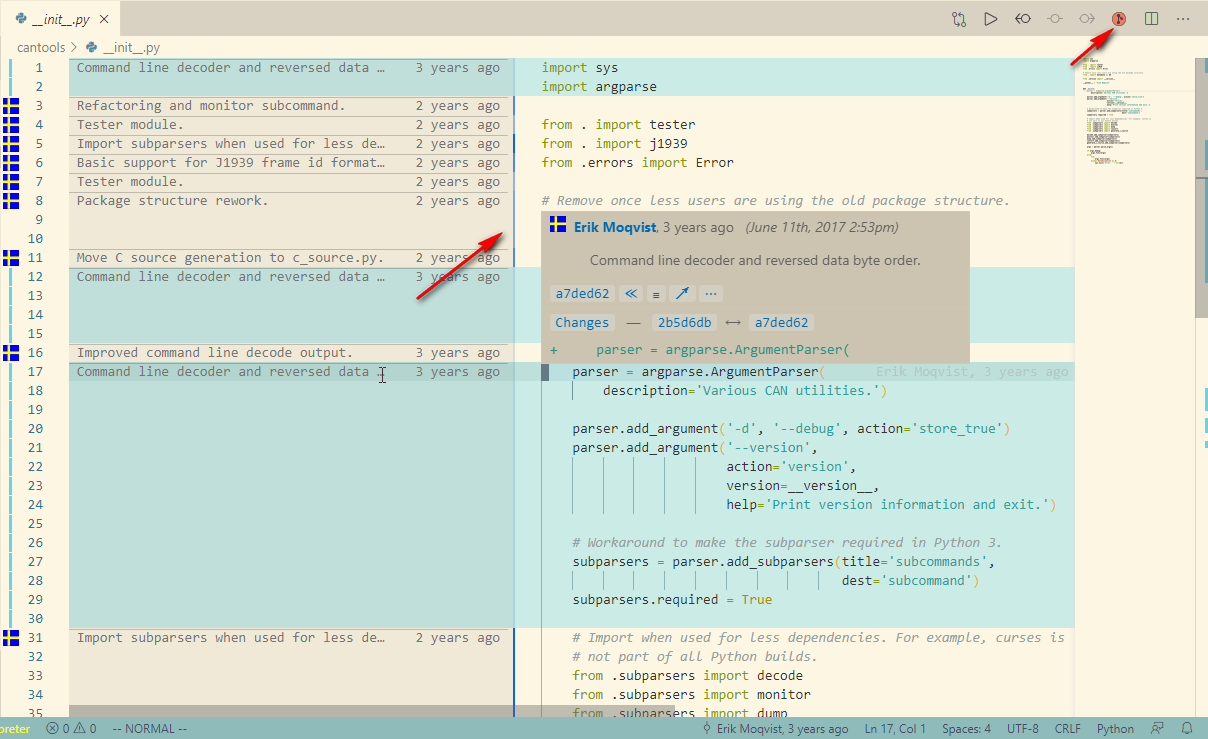Run the Python file with the play icon

pyautogui.click(x=990, y=18)
